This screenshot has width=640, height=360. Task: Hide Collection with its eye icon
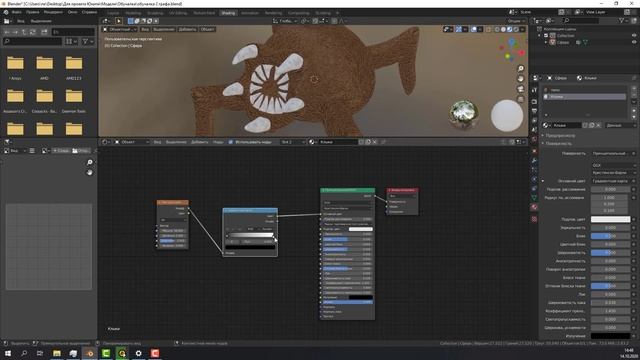tap(634, 36)
